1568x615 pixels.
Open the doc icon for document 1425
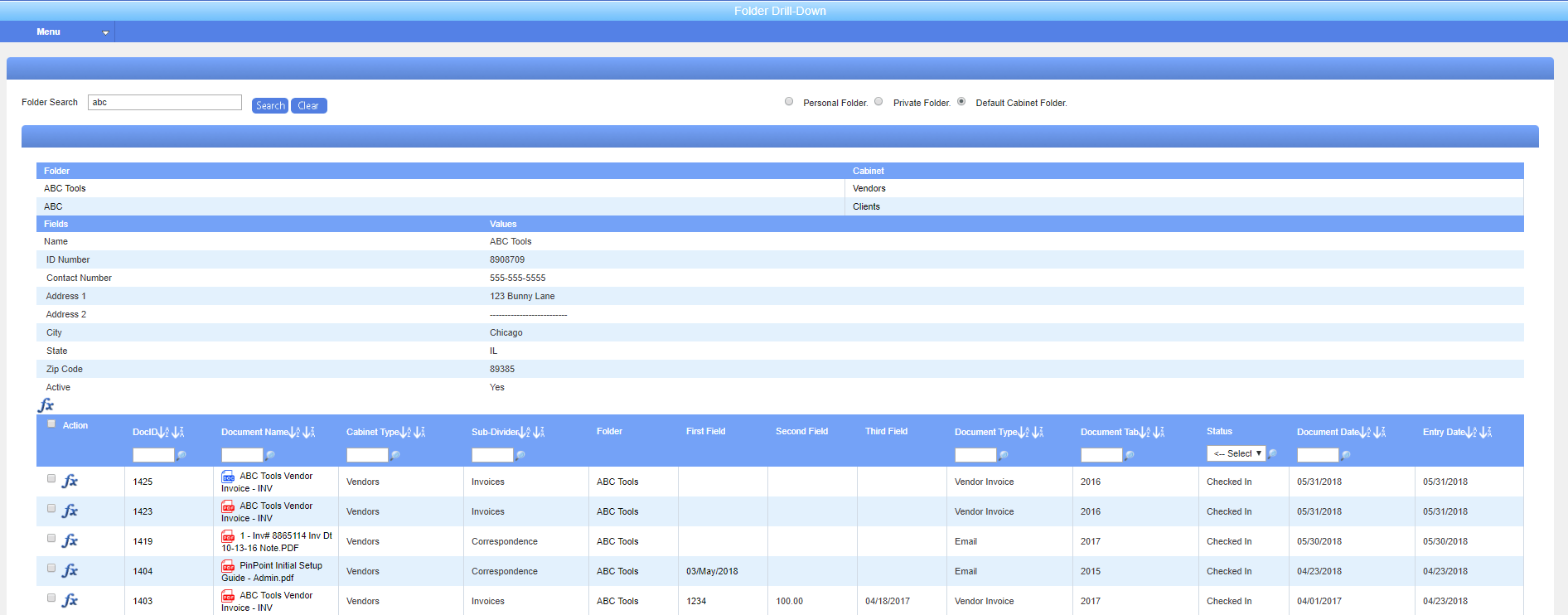[228, 477]
